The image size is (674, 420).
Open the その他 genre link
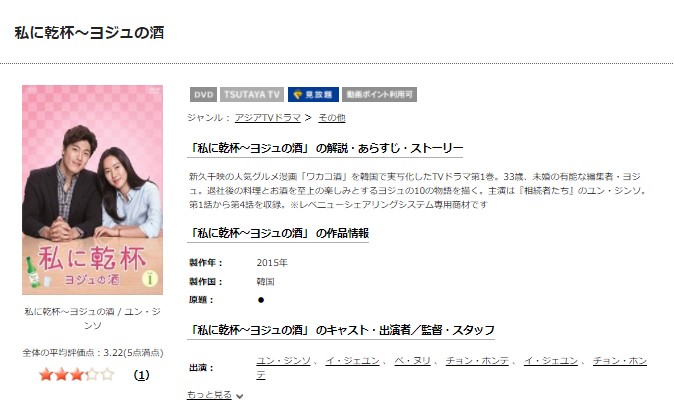[332, 118]
